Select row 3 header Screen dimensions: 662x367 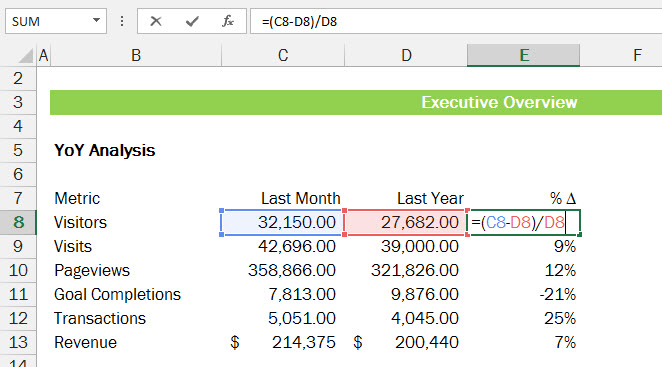coord(18,102)
